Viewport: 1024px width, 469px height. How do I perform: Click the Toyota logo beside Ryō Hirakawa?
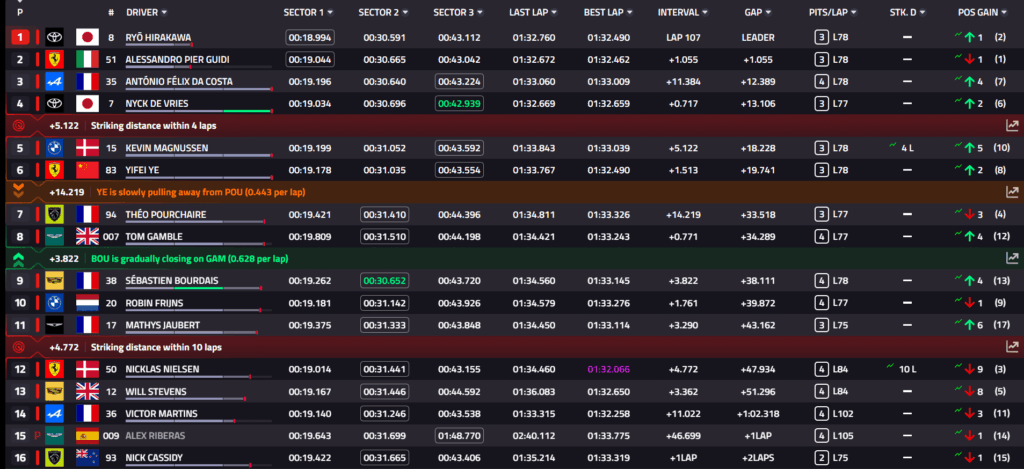pos(57,37)
